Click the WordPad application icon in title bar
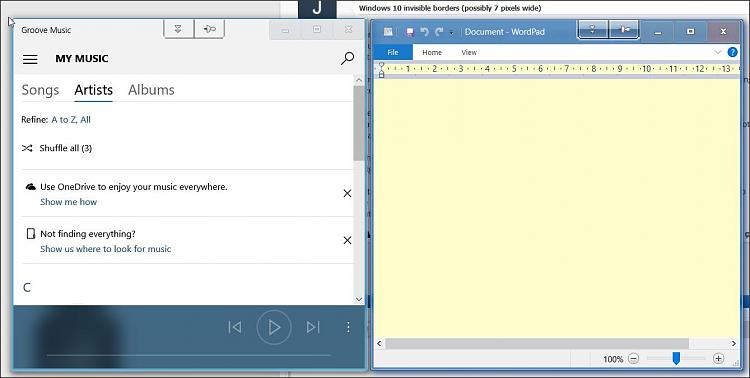This screenshot has height=378, width=750. pyautogui.click(x=388, y=32)
